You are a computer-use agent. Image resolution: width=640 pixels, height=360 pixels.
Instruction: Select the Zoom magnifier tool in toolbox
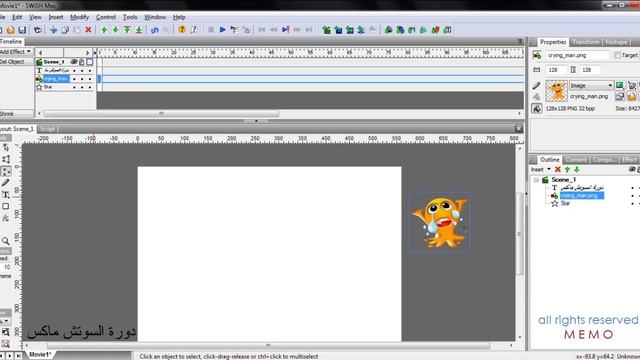pyautogui.click(x=6, y=241)
